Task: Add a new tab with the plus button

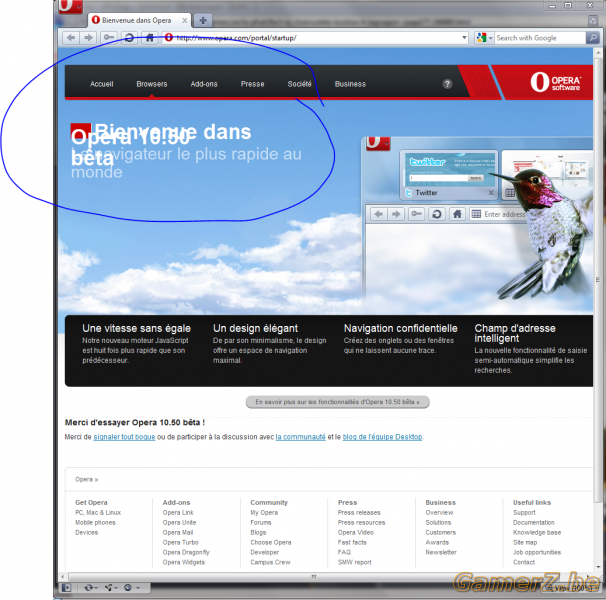Action: 203,20
